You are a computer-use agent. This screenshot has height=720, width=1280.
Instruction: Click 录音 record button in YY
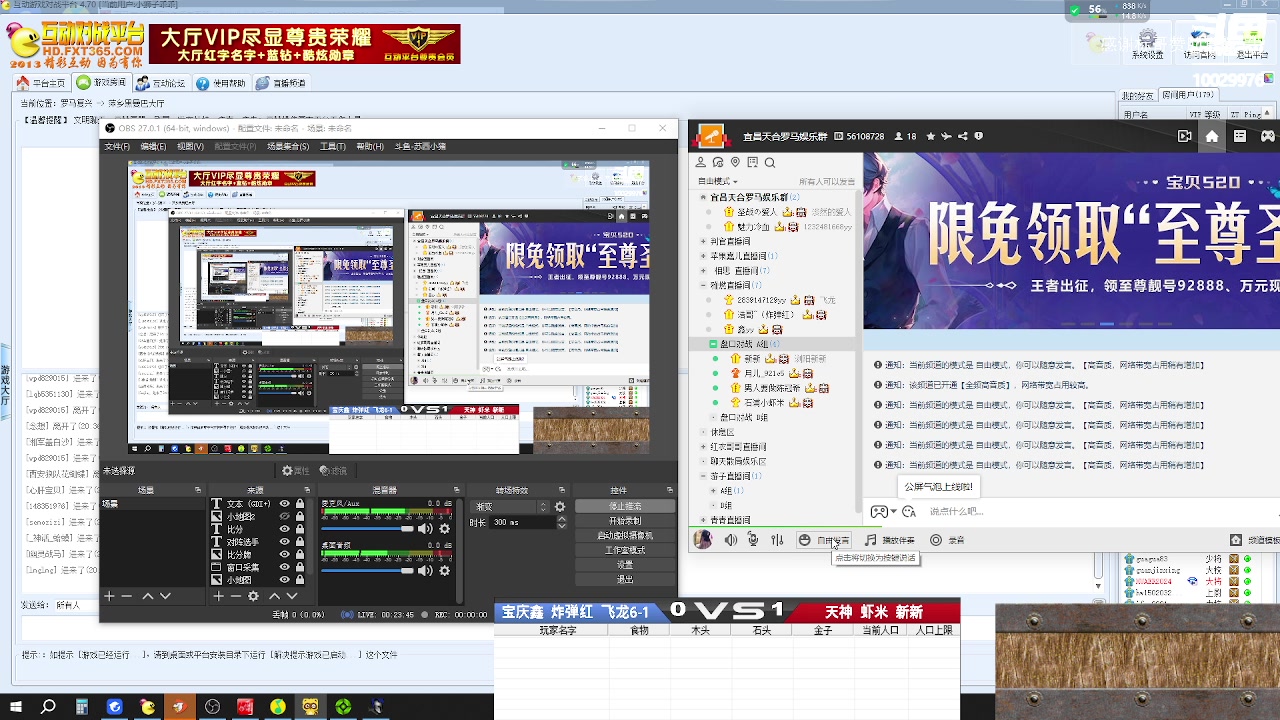947,540
